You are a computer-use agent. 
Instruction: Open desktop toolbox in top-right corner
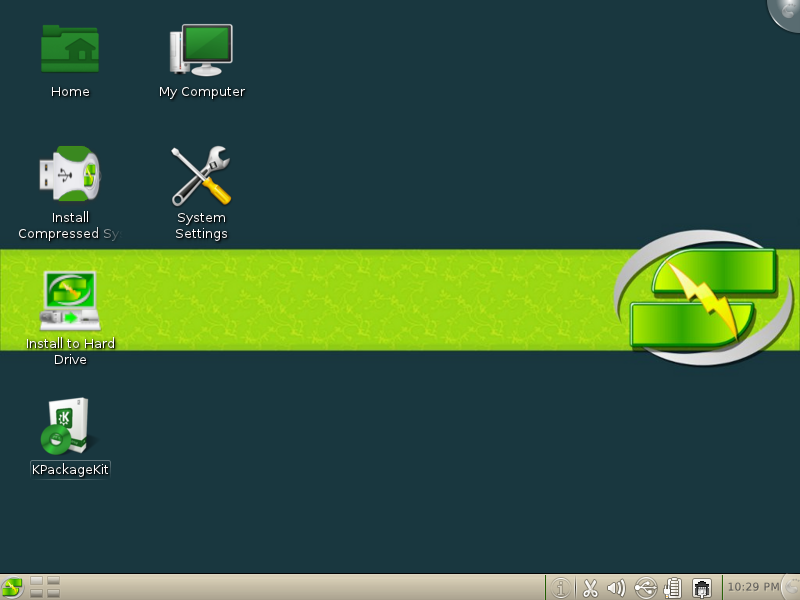click(x=788, y=10)
